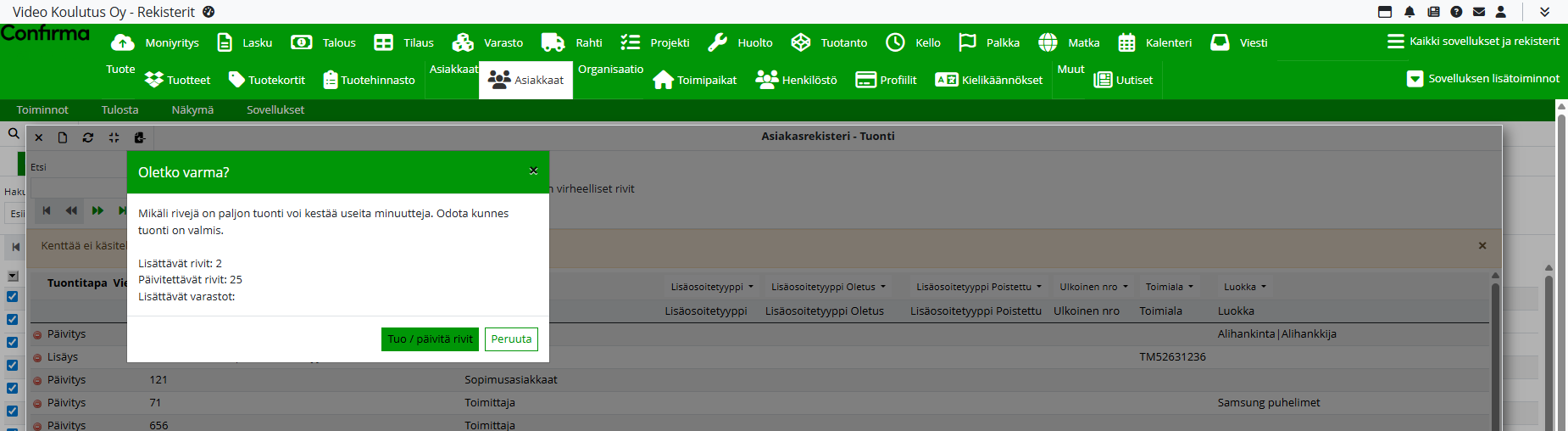Image resolution: width=1568 pixels, height=431 pixels.
Task: Open the mail envelope icon
Action: (1479, 12)
